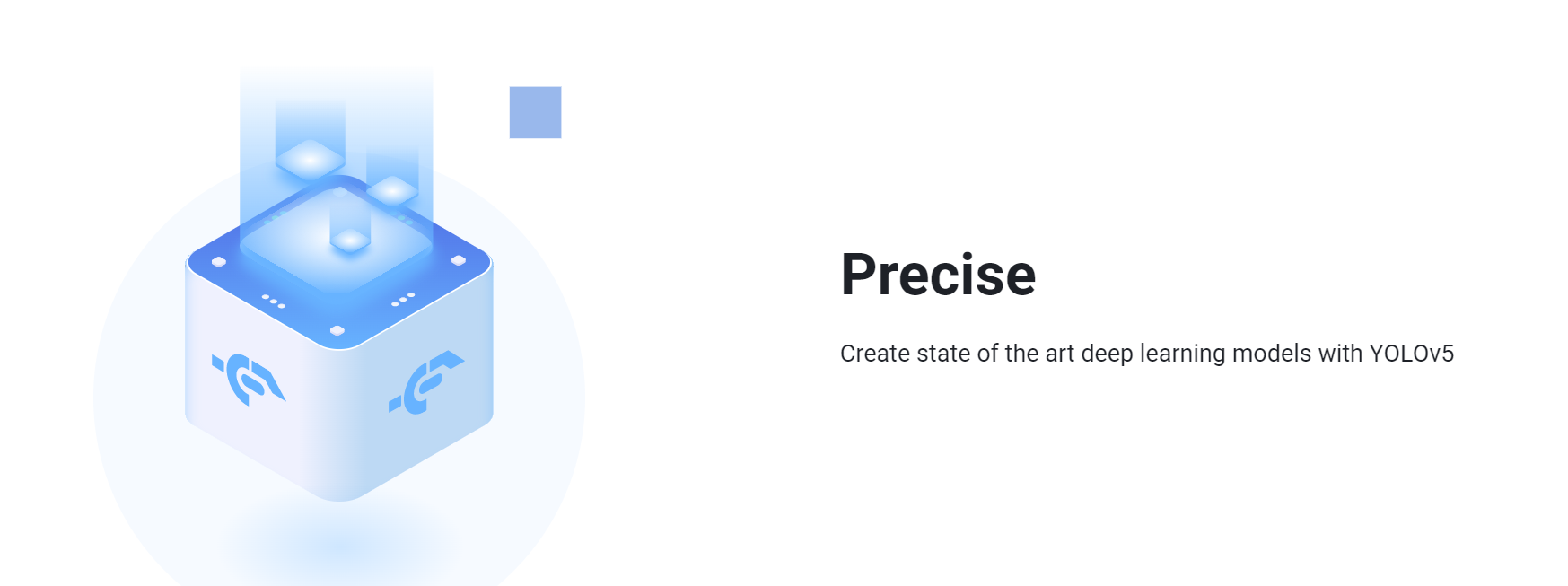This screenshot has height=586, width=1568.
Task: Click the logo on cube's right face
Action: (426, 382)
